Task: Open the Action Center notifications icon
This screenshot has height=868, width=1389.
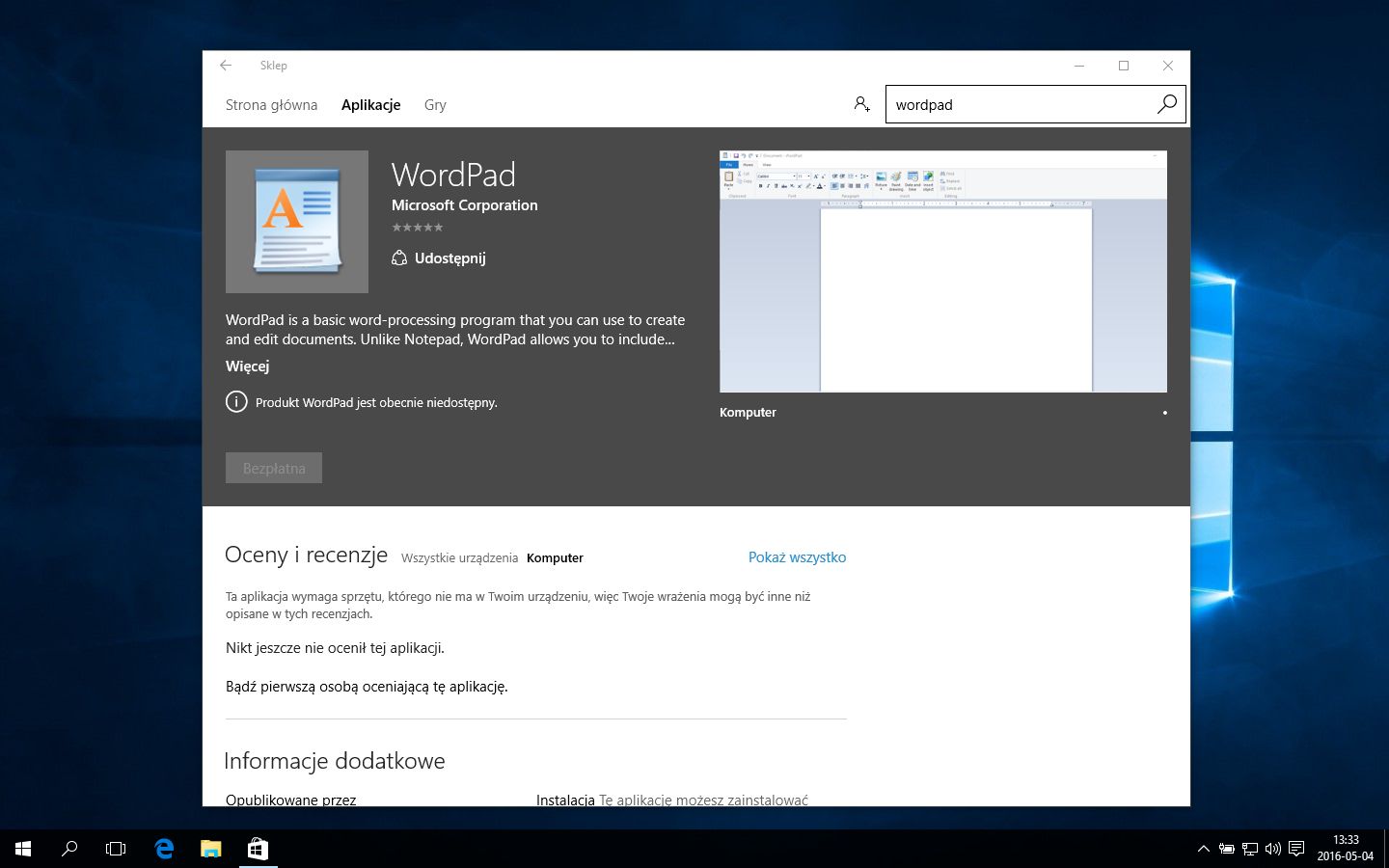Action: [x=1296, y=849]
